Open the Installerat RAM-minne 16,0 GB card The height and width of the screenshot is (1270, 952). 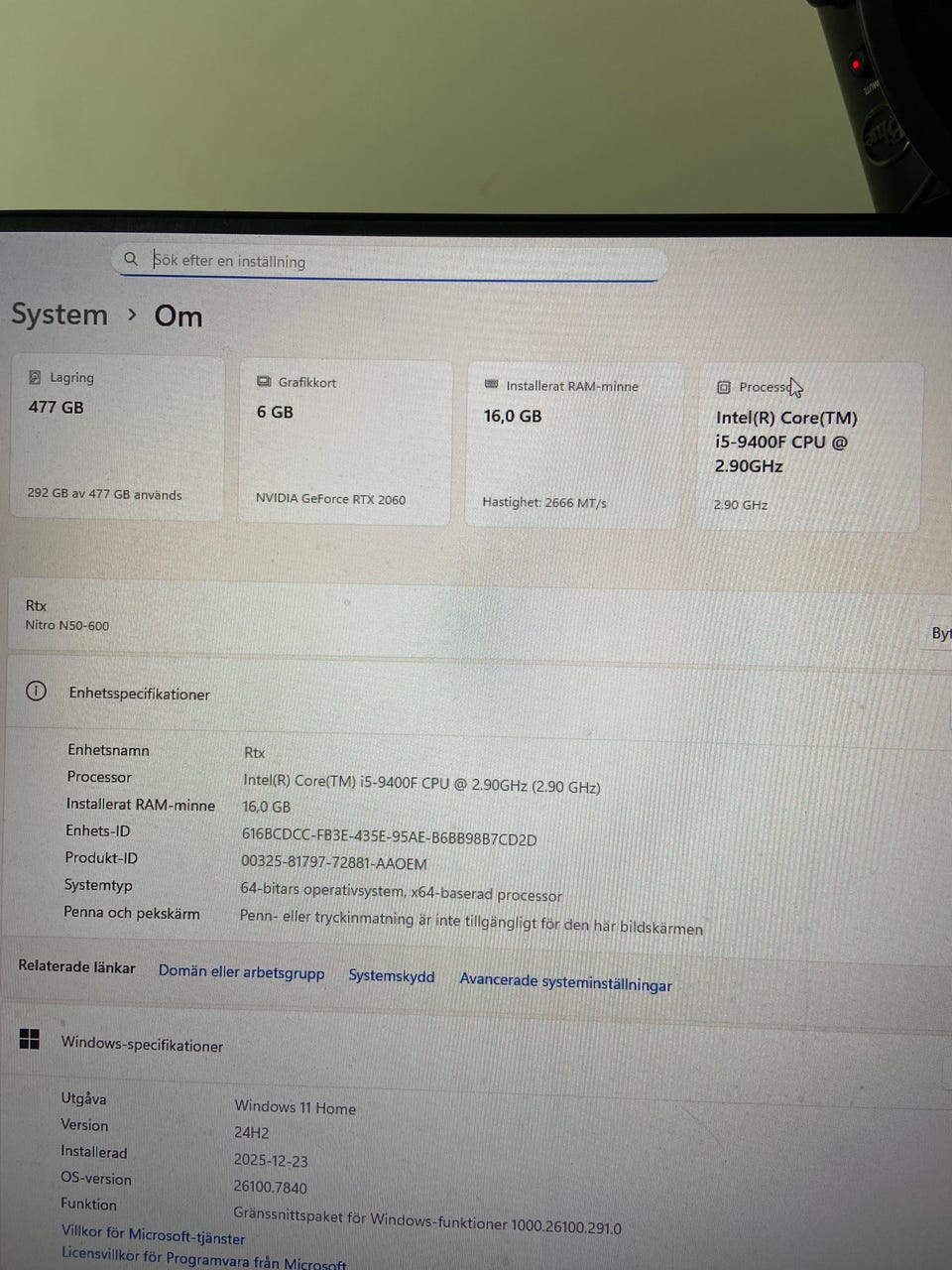click(573, 445)
